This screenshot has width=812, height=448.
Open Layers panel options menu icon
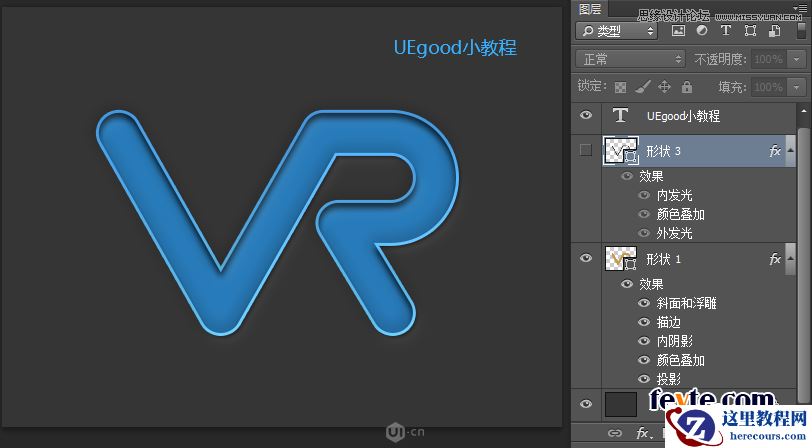pyautogui.click(x=800, y=7)
